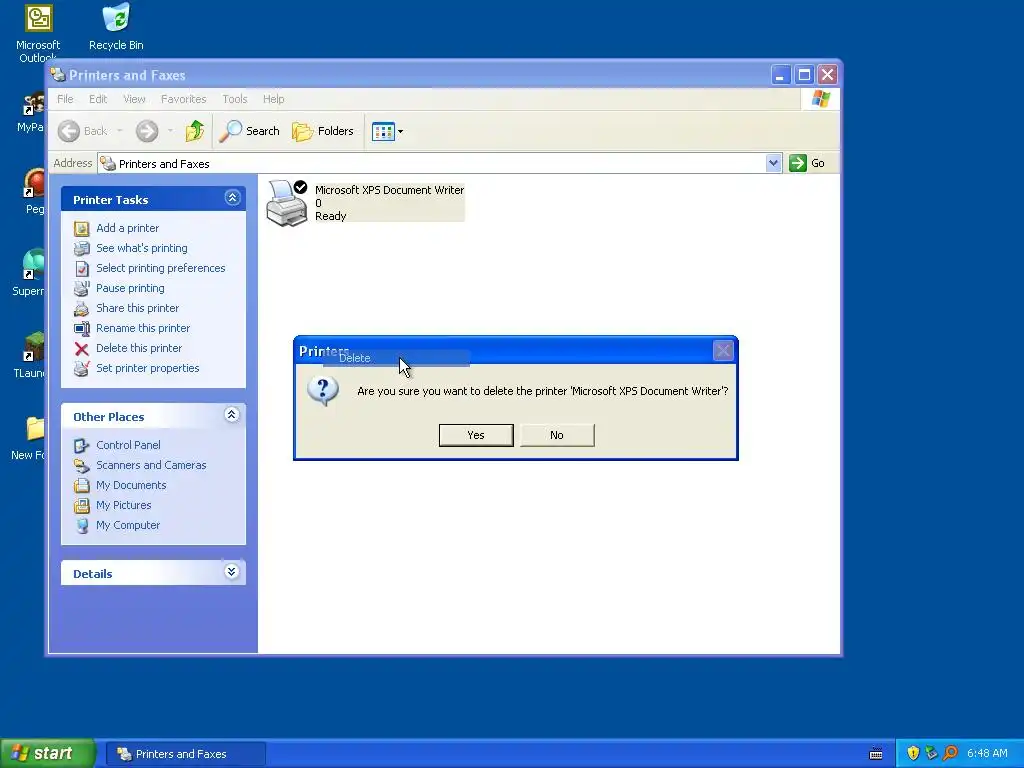Click the Select printing preferences icon
This screenshot has width=1024, height=768.
coord(82,268)
